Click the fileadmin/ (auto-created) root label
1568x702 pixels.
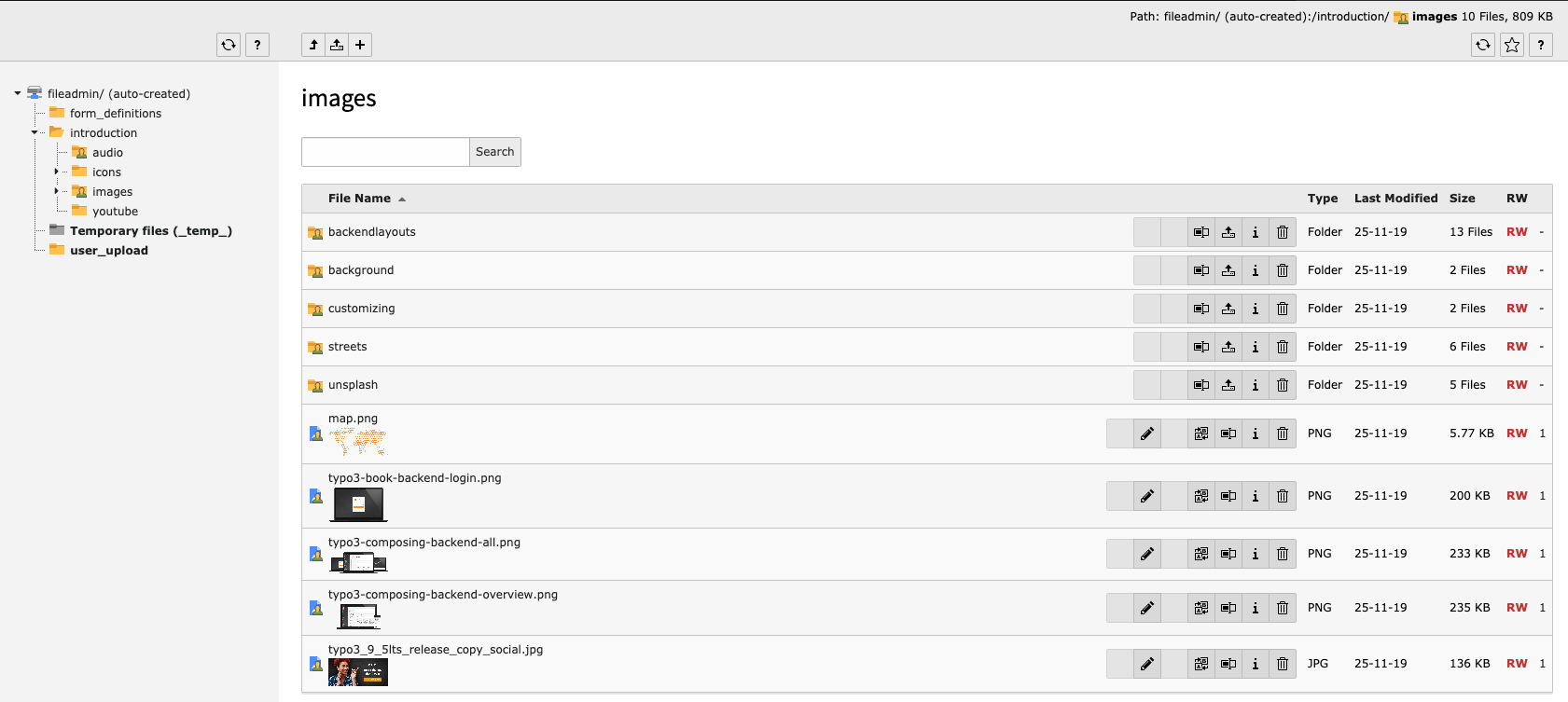tap(119, 93)
